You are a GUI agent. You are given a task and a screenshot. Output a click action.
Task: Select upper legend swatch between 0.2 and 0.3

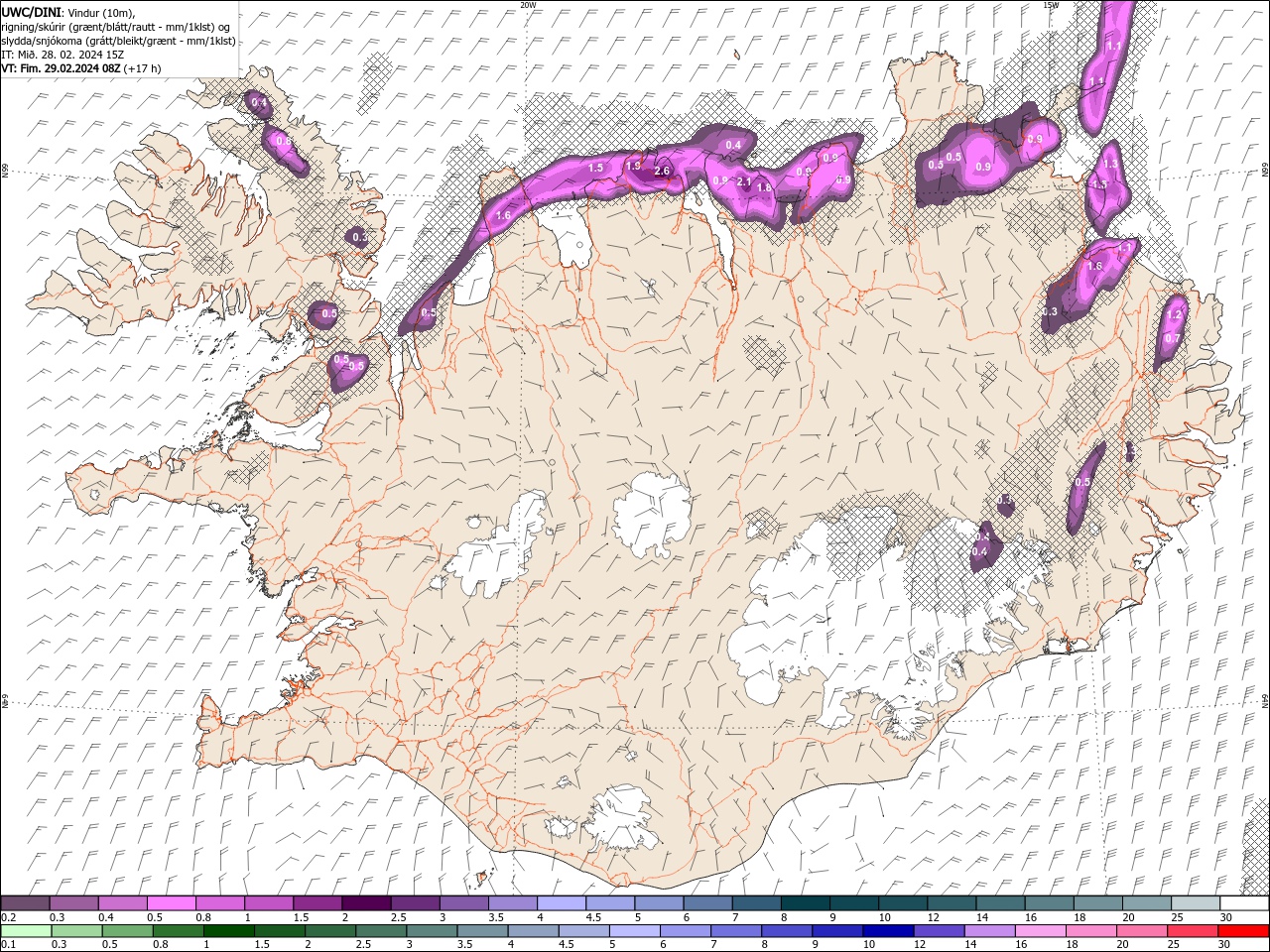tap(25, 903)
